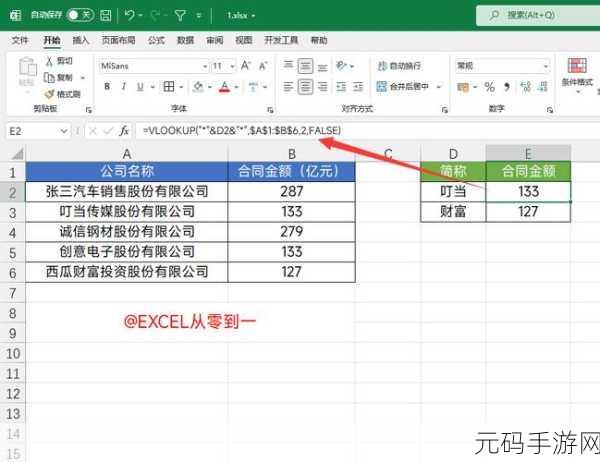Switch to the 公式 ribbon tab
The width and height of the screenshot is (600, 462).
point(156,40)
